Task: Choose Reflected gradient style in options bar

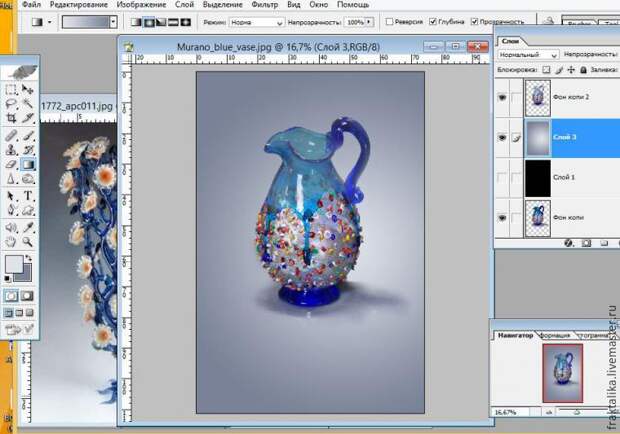Action: (173, 22)
